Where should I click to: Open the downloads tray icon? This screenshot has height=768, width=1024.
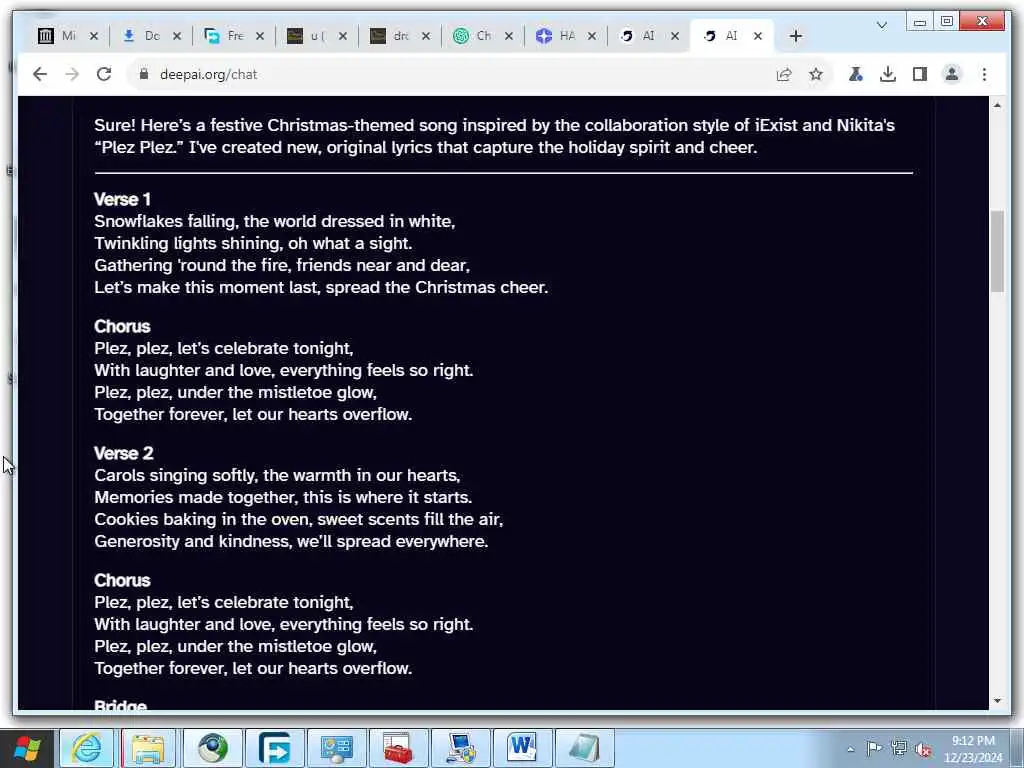click(x=888, y=74)
